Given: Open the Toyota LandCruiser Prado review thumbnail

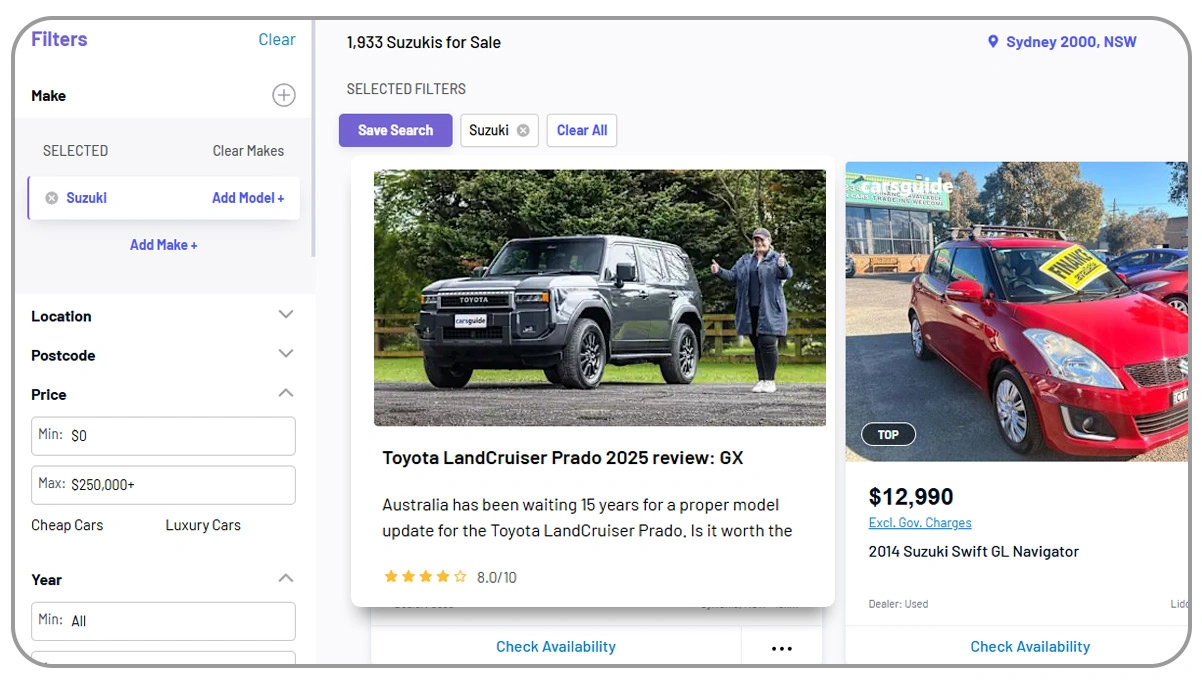Looking at the screenshot, I should click(x=599, y=297).
